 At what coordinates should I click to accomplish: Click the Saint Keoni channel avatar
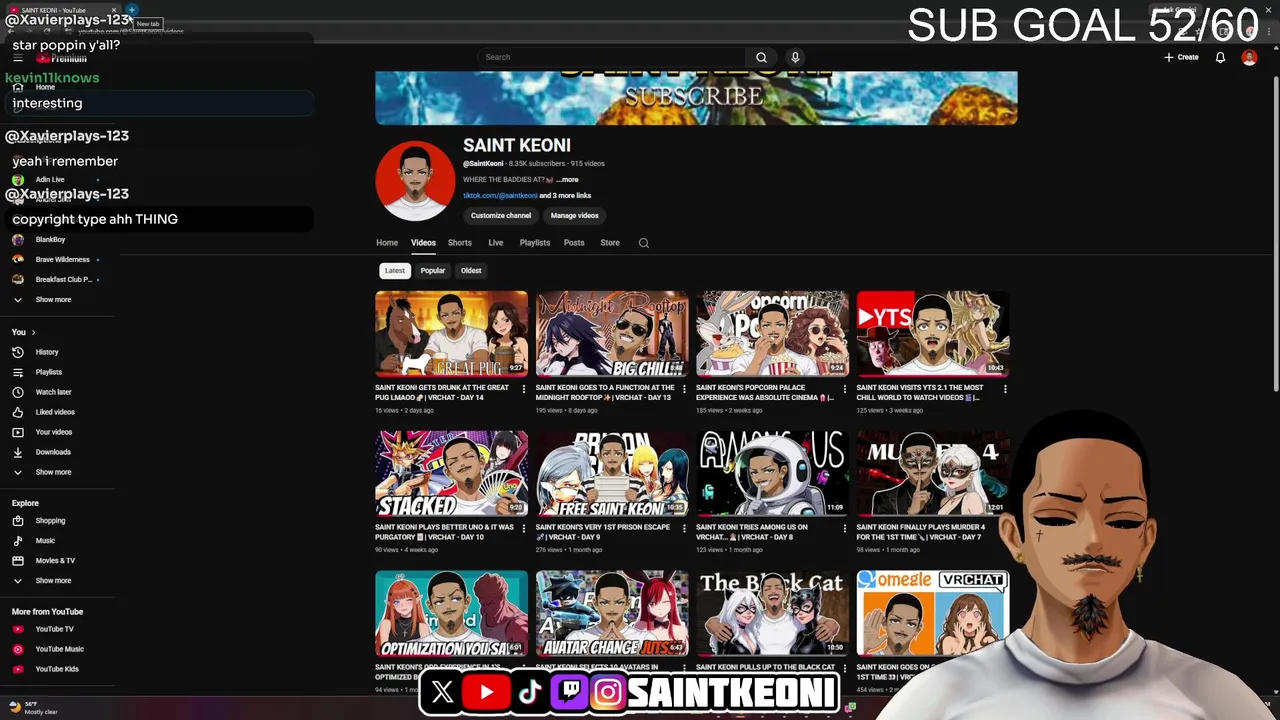pyautogui.click(x=415, y=181)
